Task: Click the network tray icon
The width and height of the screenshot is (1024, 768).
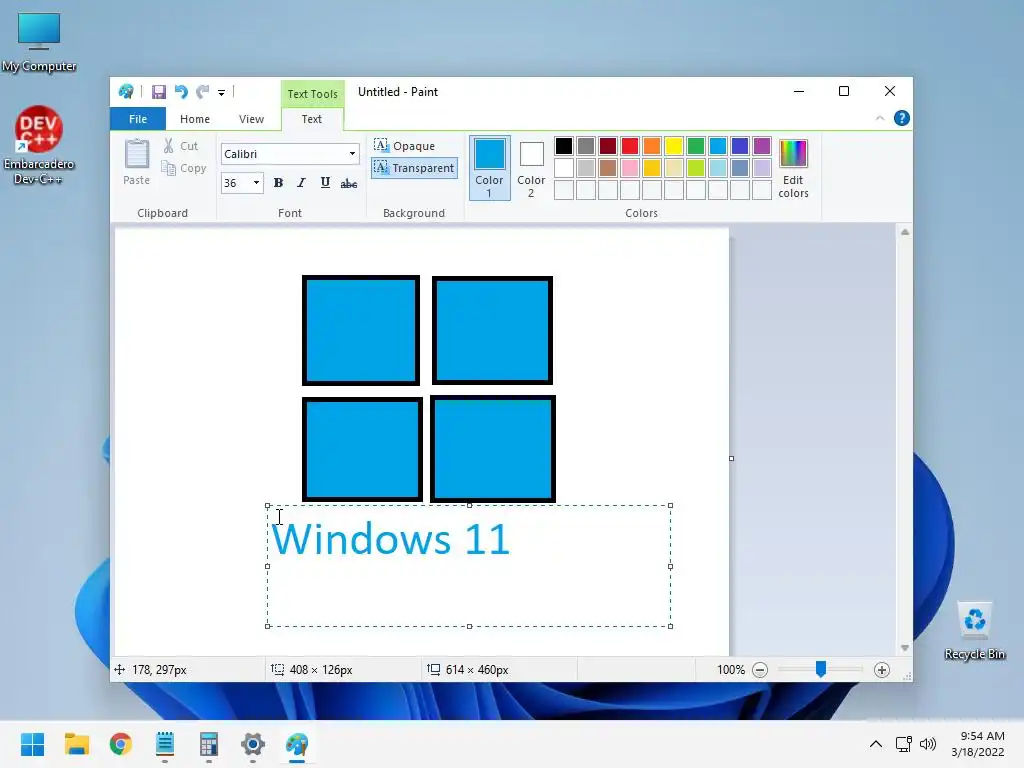Action: [x=904, y=744]
